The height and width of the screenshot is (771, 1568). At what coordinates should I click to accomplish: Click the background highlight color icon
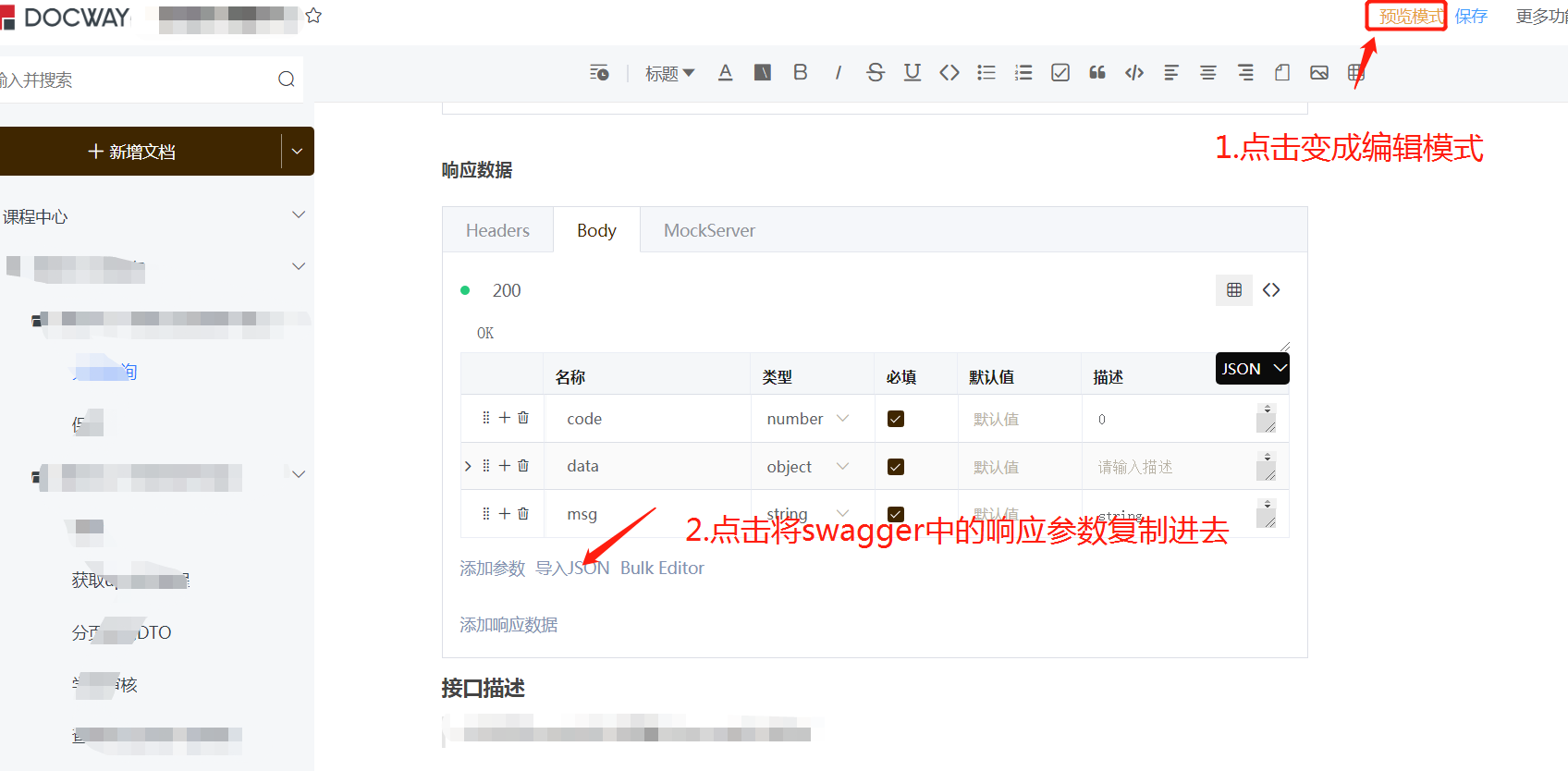coord(763,72)
